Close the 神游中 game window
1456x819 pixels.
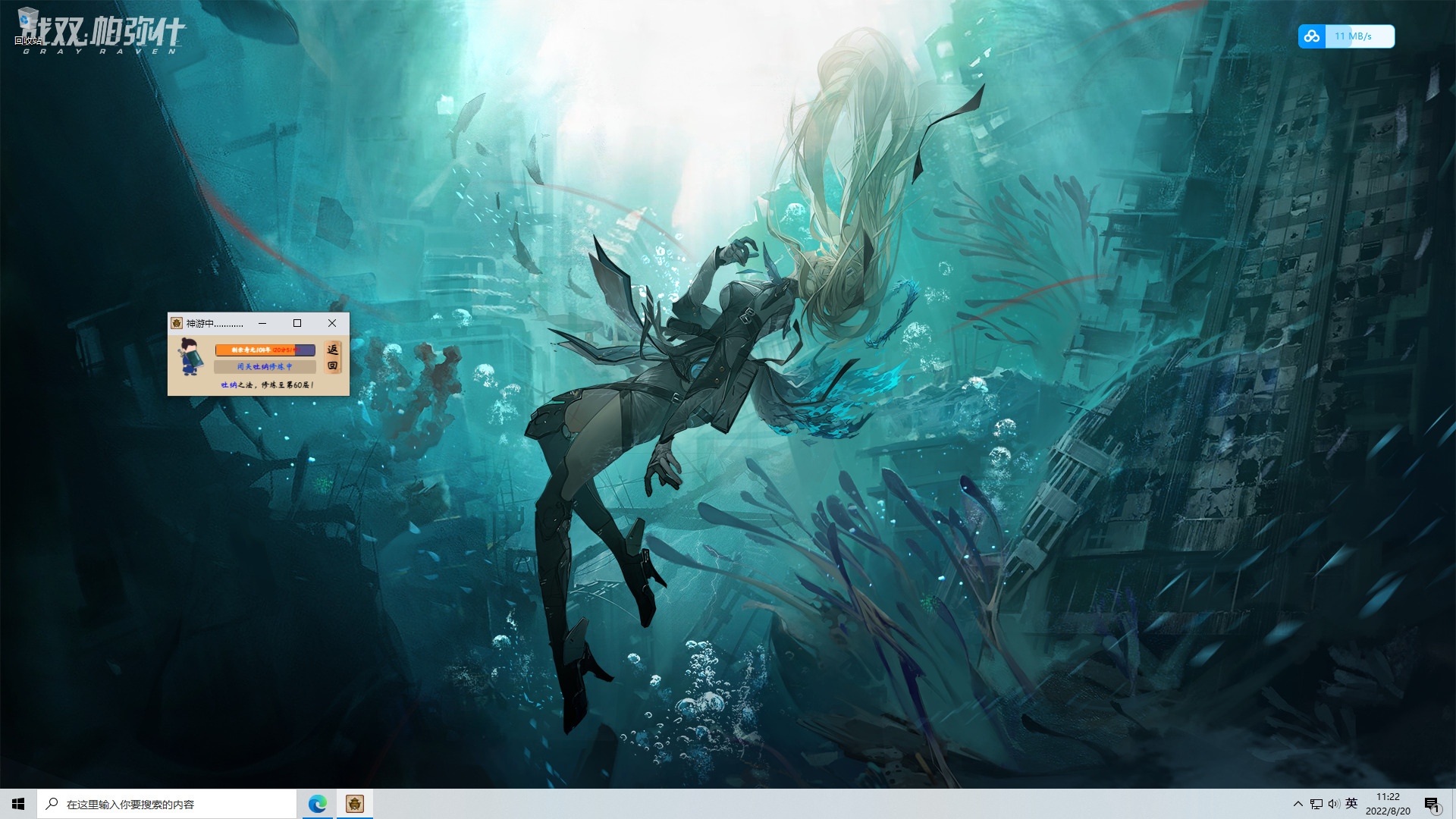point(332,323)
